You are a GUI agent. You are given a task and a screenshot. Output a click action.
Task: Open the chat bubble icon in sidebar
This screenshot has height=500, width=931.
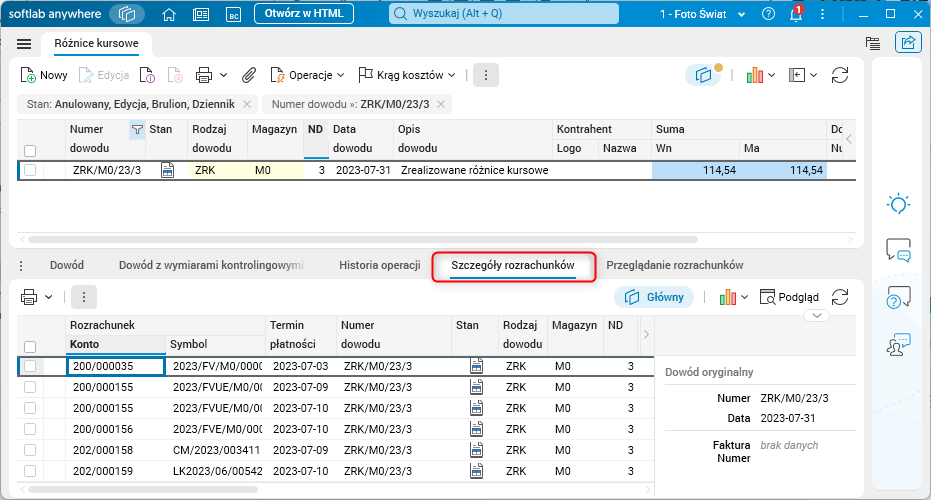898,250
